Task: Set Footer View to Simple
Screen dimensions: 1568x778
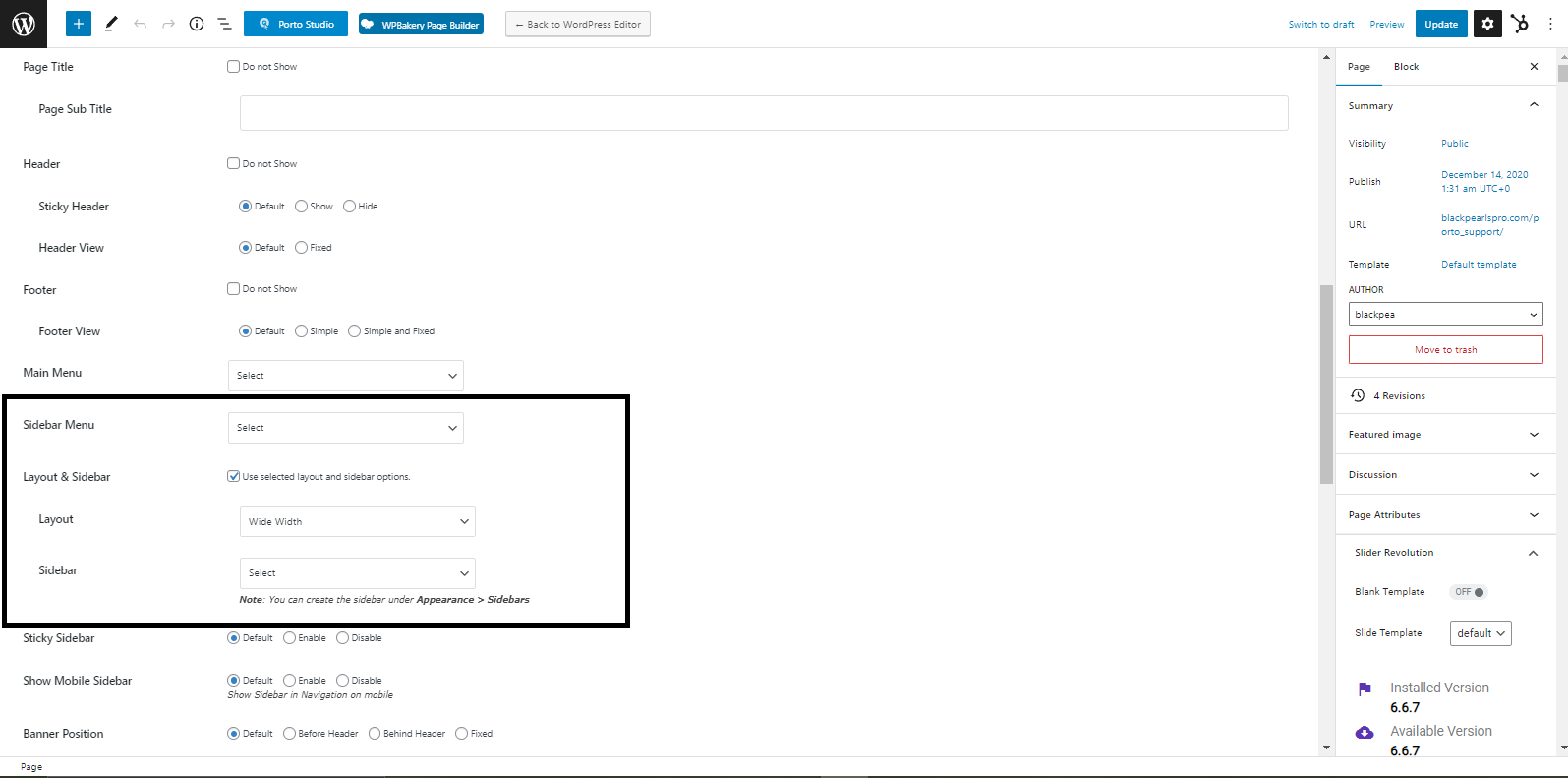Action: 301,331
